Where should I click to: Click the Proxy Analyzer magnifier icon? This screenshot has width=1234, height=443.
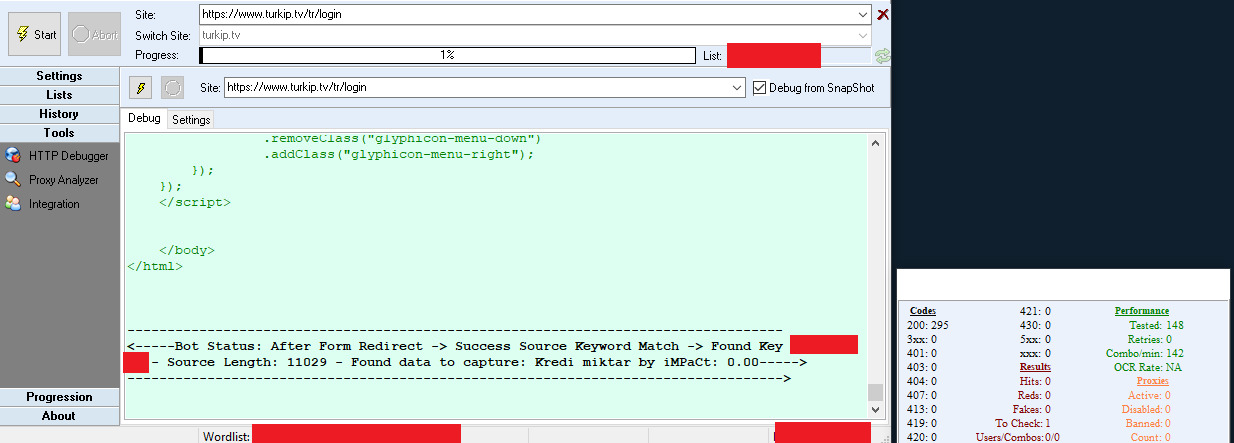[13, 180]
